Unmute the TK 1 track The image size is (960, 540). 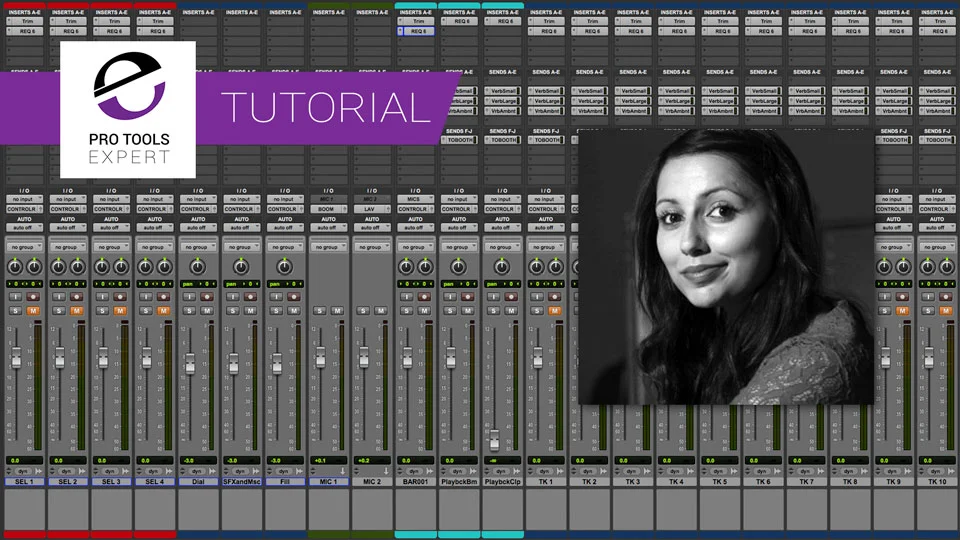(x=555, y=311)
